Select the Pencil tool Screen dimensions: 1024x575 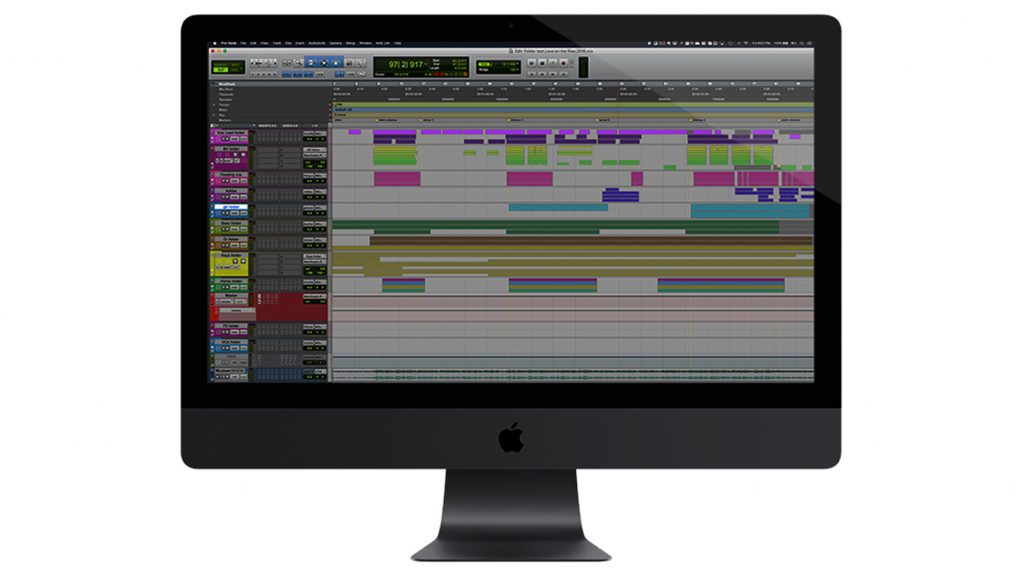pyautogui.click(x=362, y=63)
